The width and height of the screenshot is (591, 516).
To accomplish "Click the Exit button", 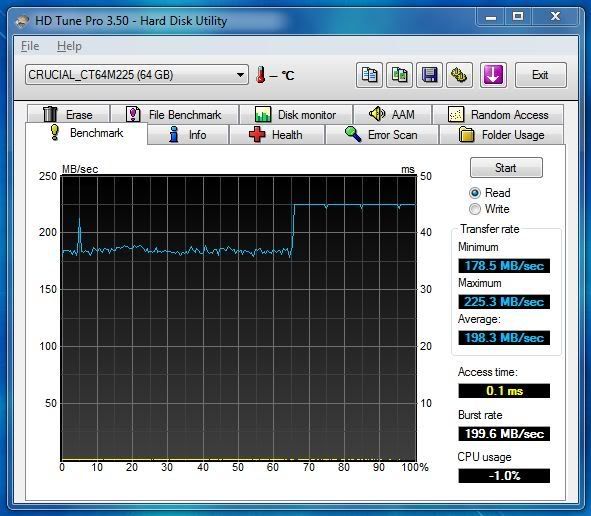I will point(540,75).
